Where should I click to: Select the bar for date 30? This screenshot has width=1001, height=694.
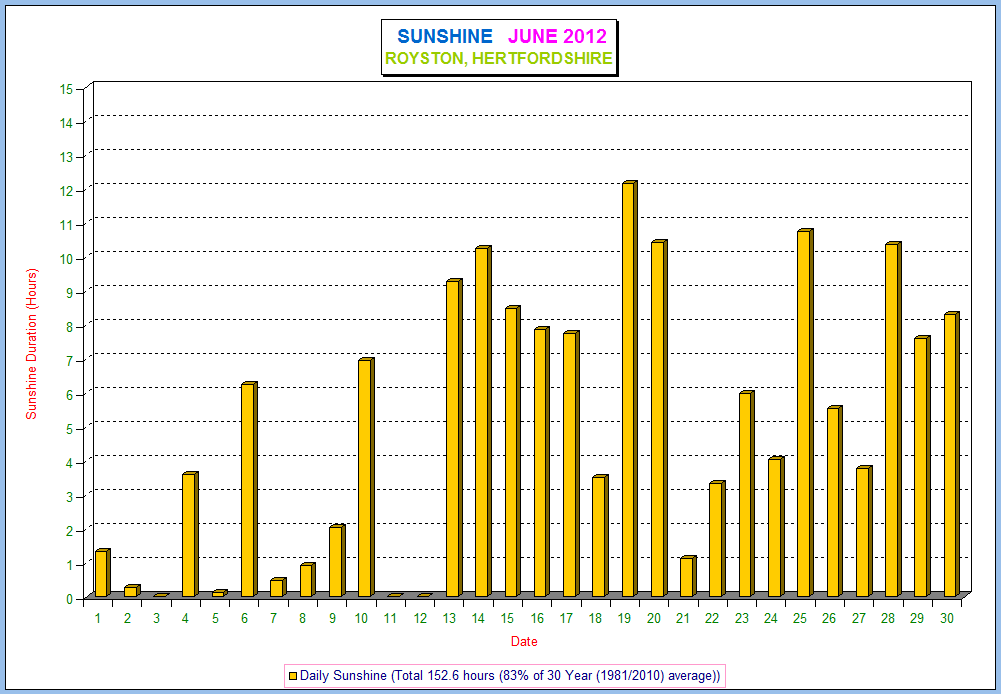[x=952, y=455]
